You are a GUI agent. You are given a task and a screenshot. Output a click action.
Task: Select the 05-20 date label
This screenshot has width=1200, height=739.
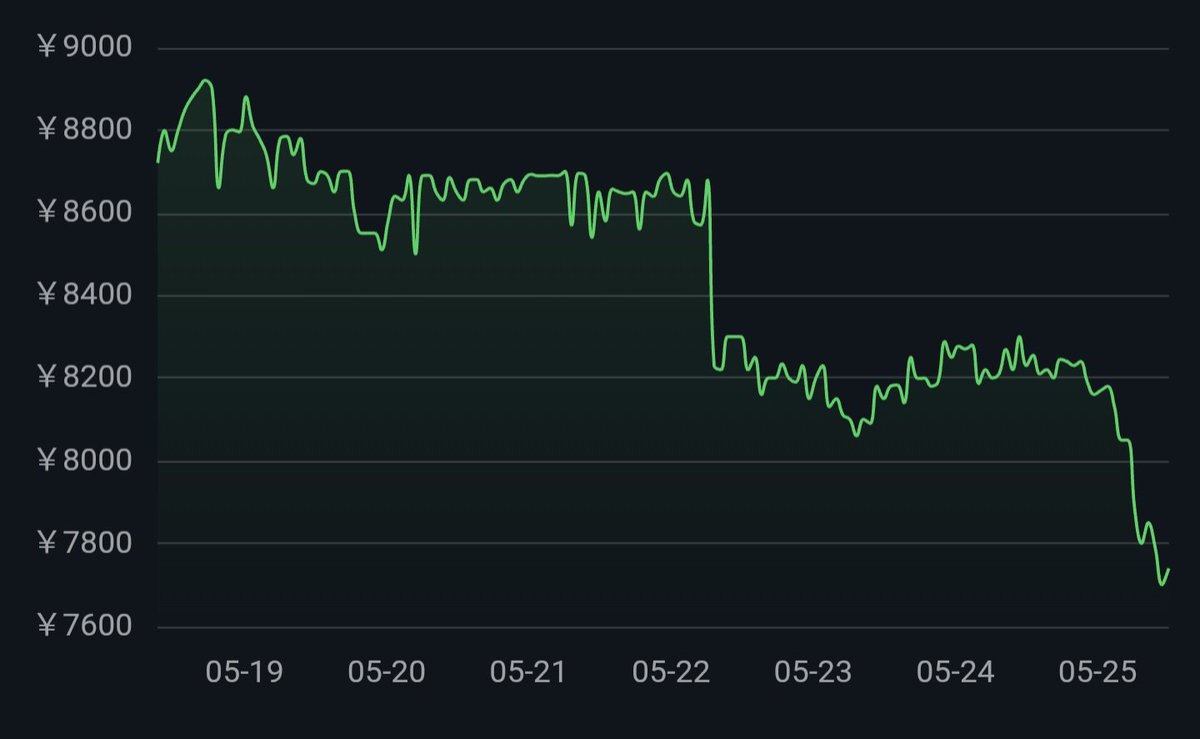tap(387, 673)
